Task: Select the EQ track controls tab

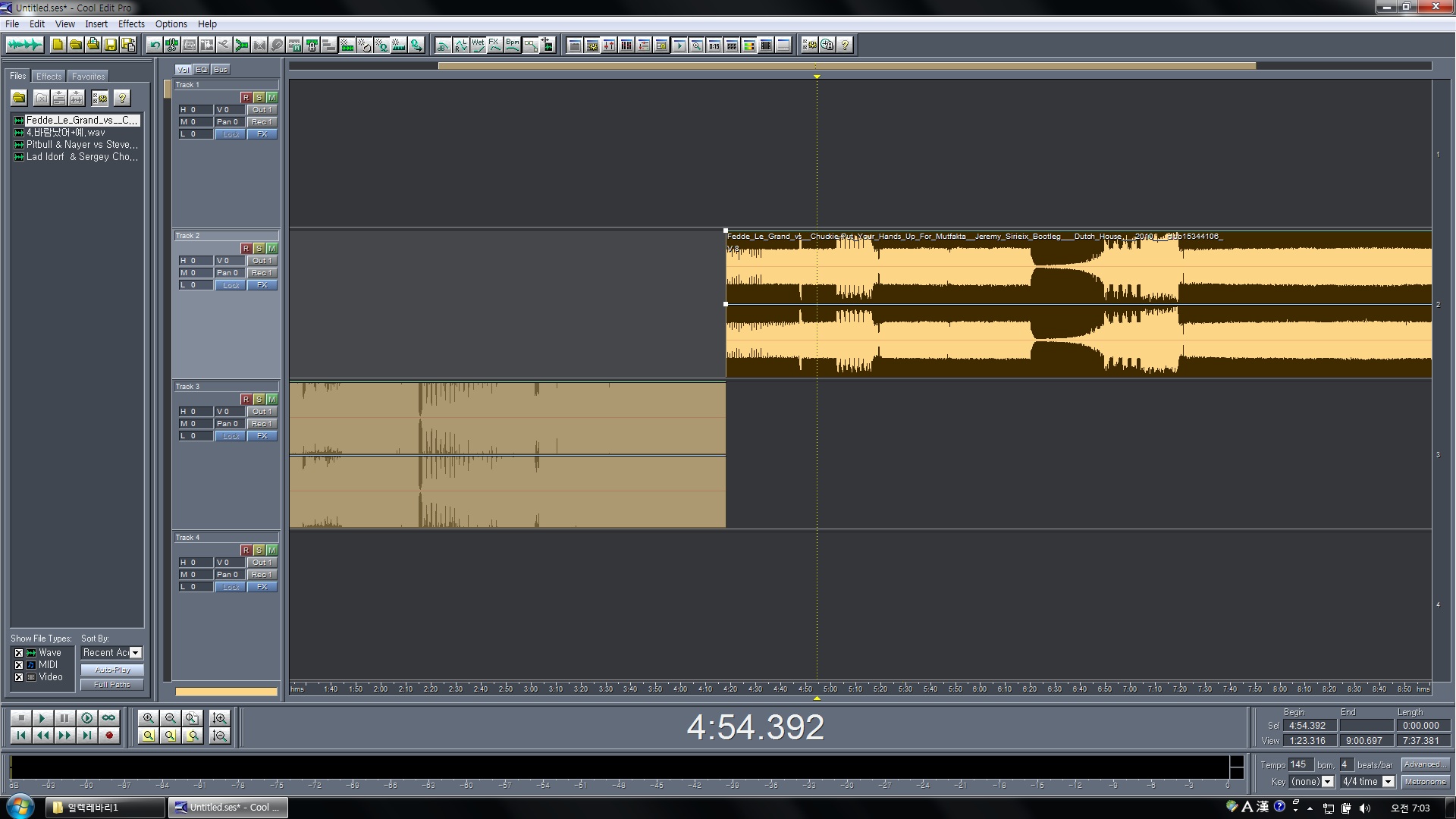Action: (x=202, y=69)
